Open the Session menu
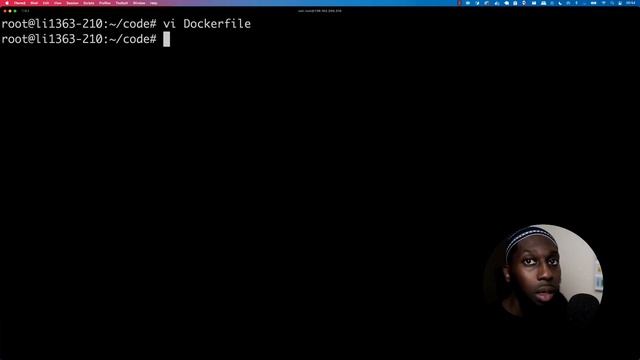Screen dimensions: 640x360 coord(72,3)
